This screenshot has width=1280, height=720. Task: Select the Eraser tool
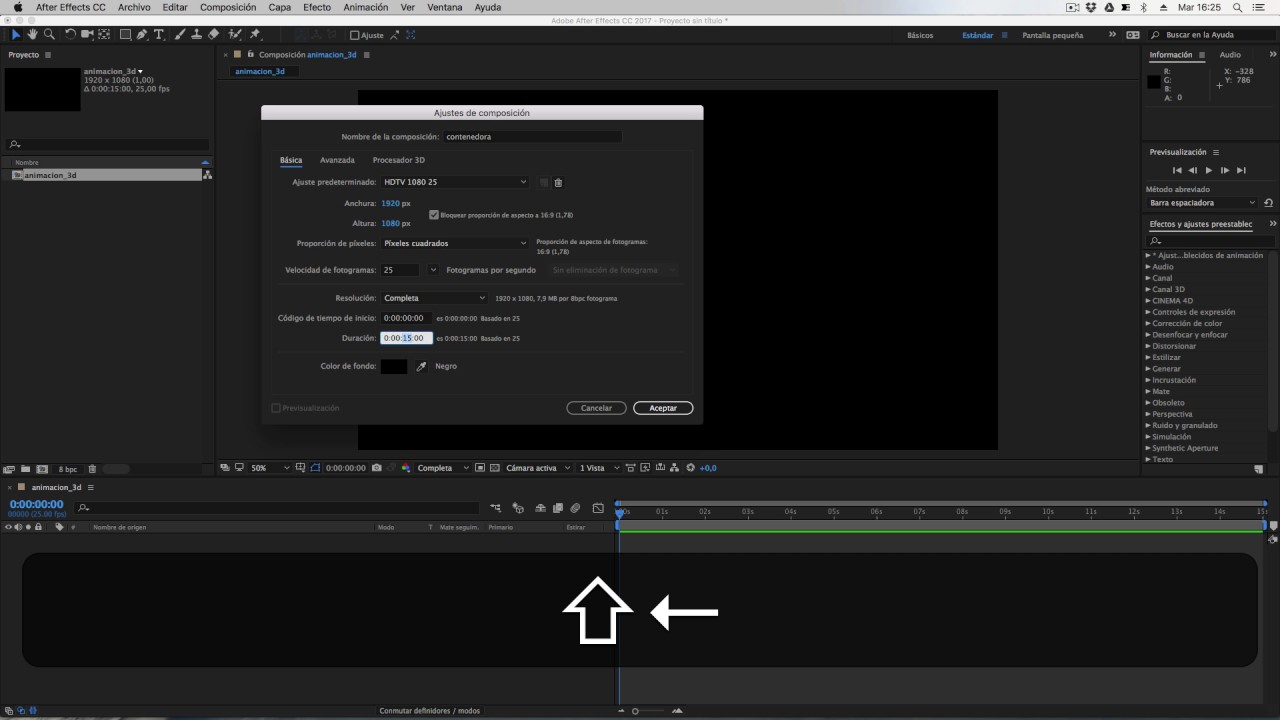(x=214, y=35)
